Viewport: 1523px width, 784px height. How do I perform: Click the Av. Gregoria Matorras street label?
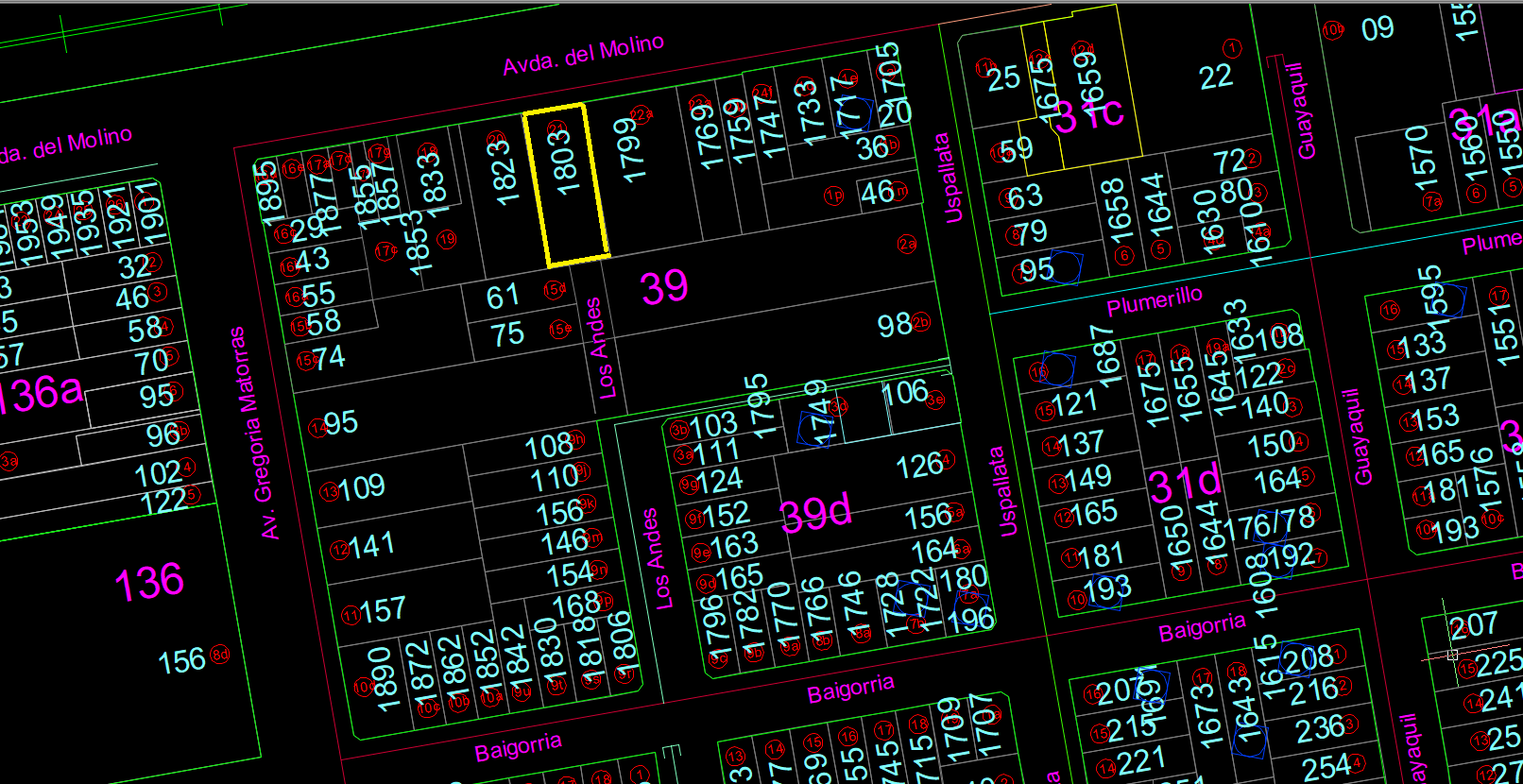point(252,433)
